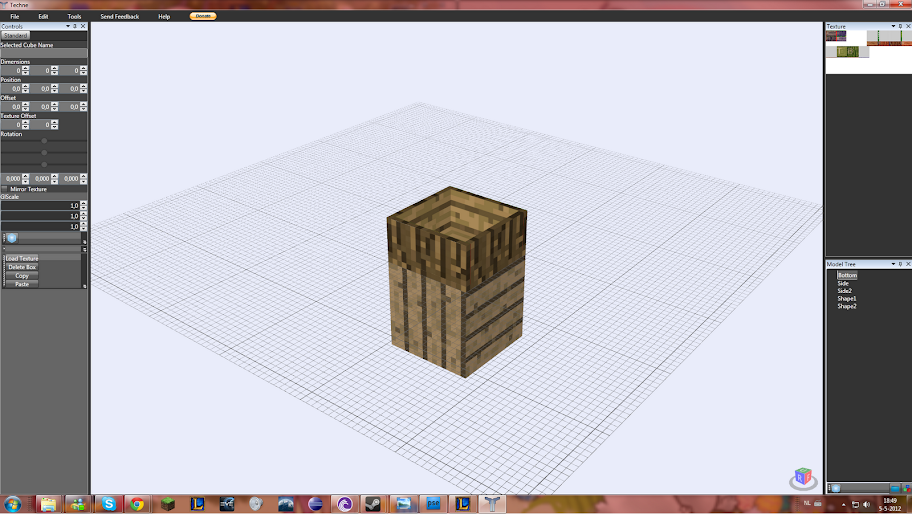Viewport: 912px width, 514px height.
Task: Click the add cube icon in Controls
Action: click(12, 238)
